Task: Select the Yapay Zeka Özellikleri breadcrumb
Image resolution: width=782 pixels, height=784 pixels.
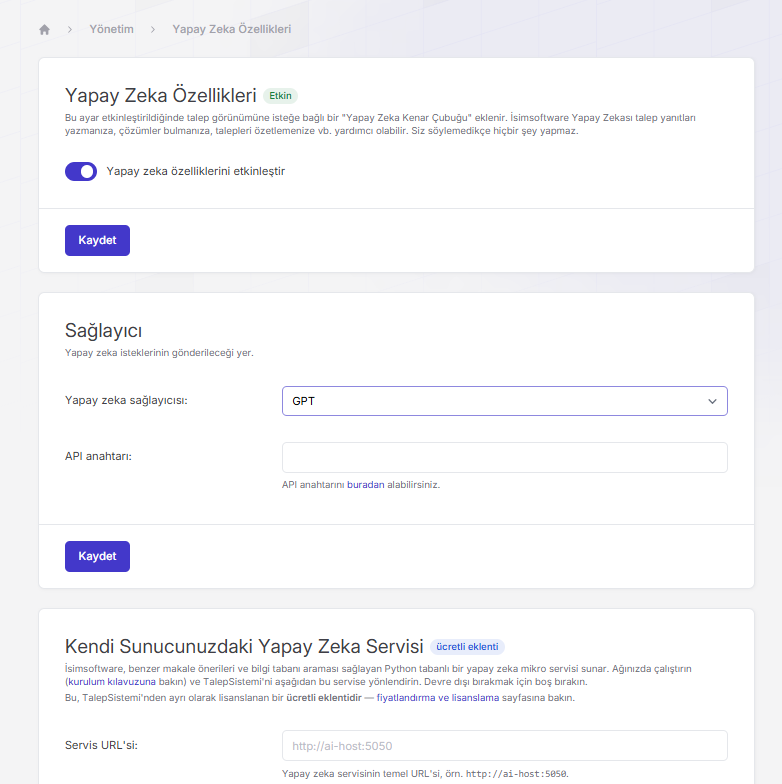Action: (x=232, y=29)
